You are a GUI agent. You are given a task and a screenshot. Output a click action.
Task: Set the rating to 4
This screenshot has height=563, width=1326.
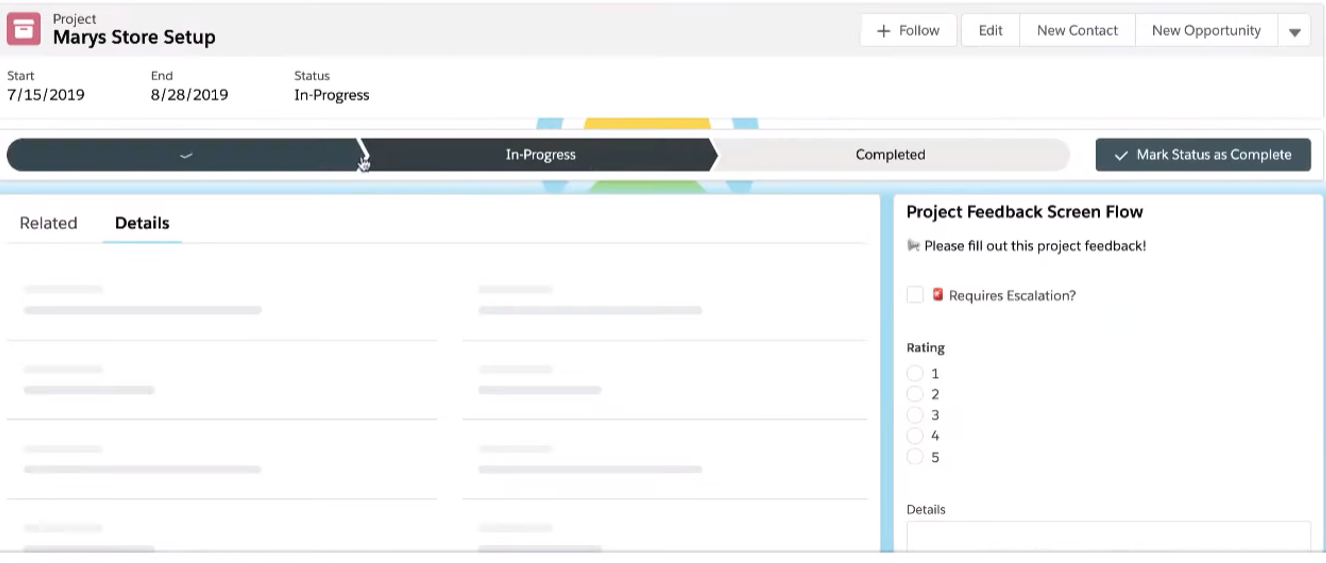tap(915, 436)
